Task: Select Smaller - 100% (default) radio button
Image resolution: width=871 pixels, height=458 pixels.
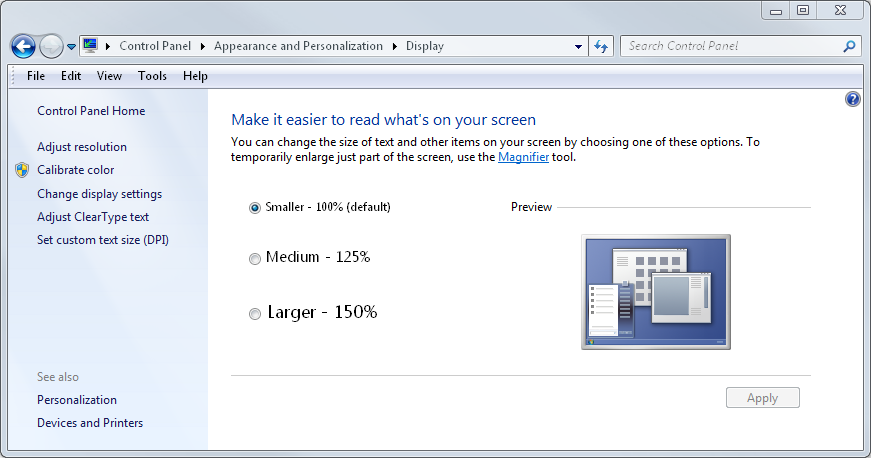Action: click(x=254, y=208)
